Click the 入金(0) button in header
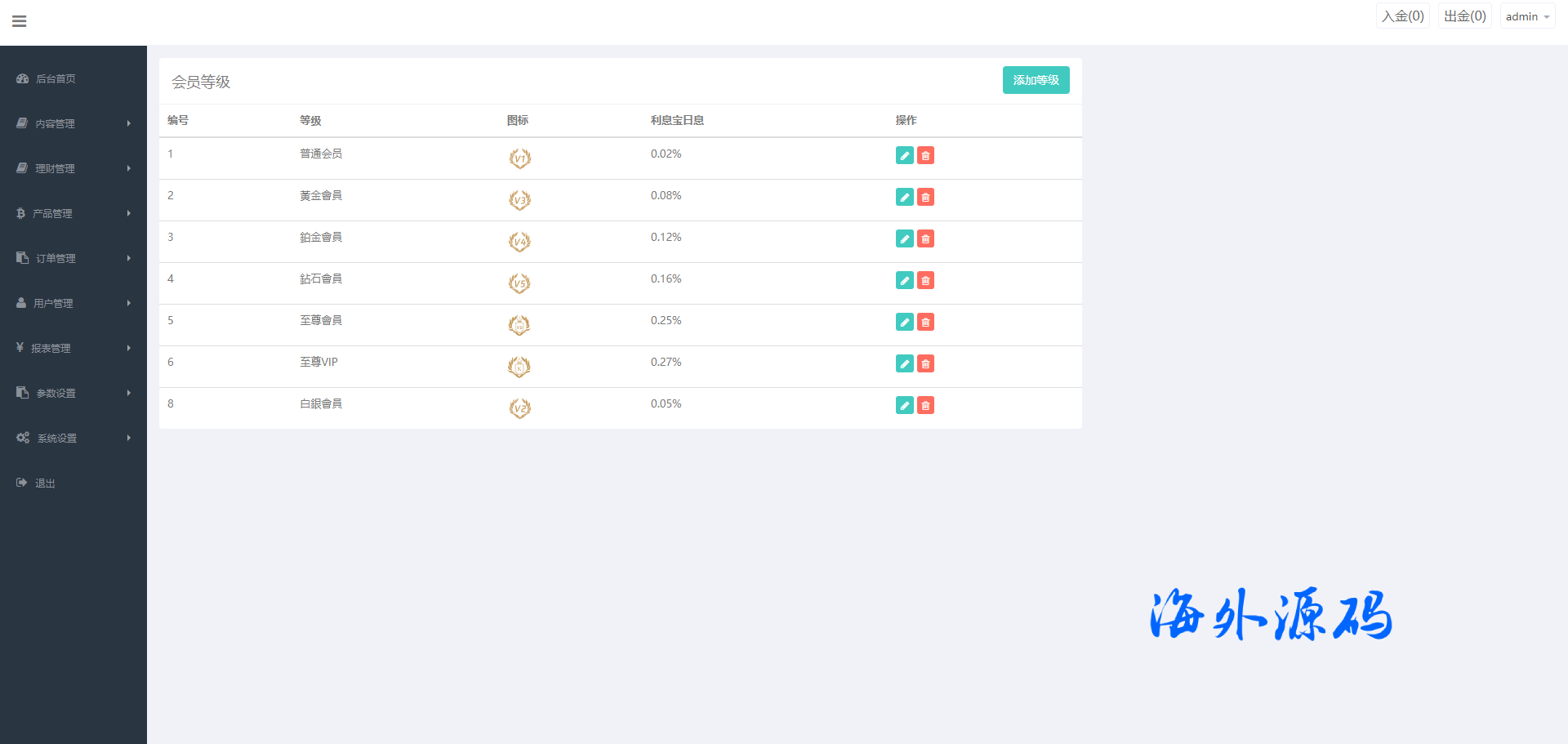Image resolution: width=1568 pixels, height=744 pixels. 1402,16
